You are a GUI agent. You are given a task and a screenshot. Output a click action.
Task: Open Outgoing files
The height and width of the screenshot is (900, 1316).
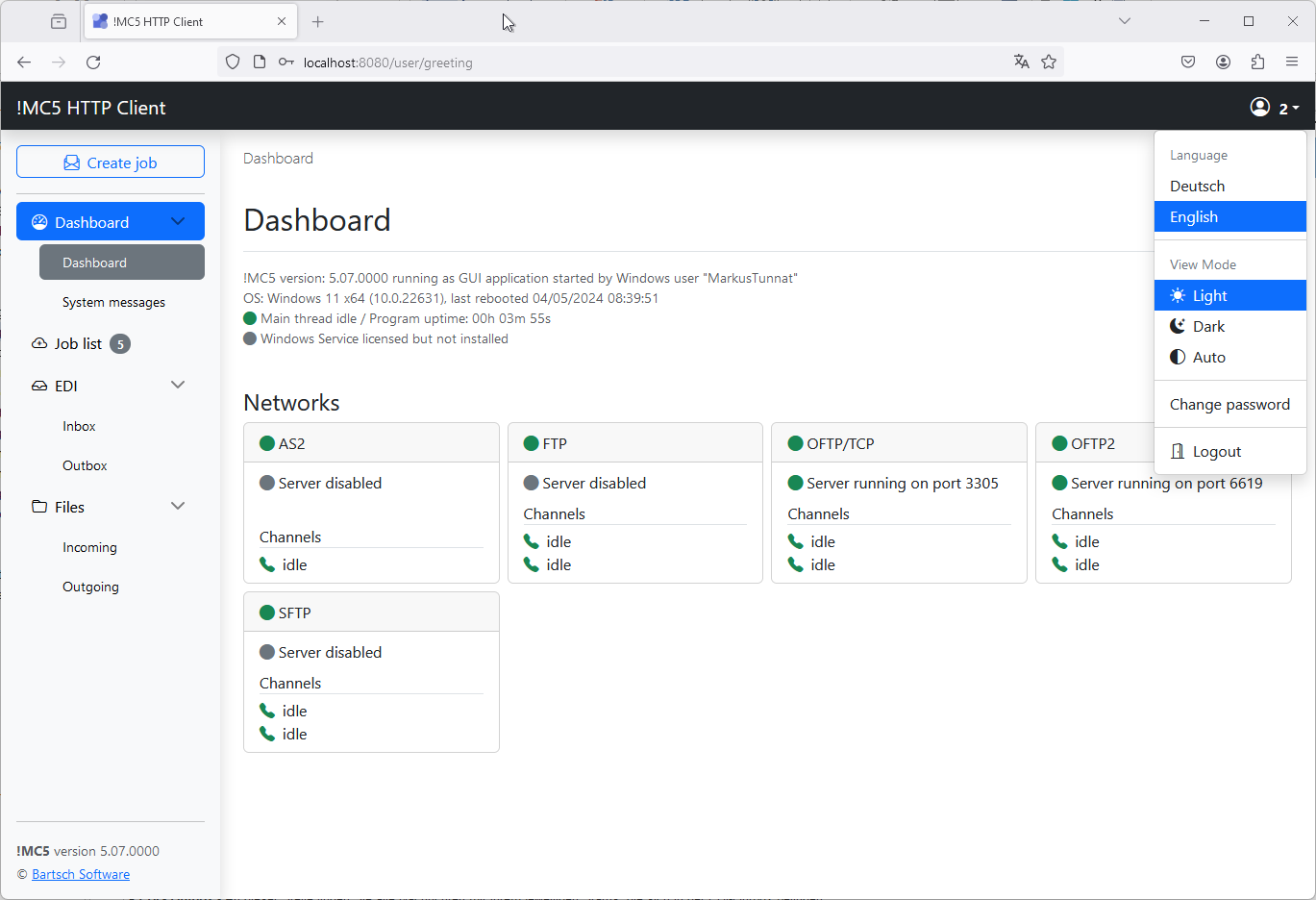point(90,587)
